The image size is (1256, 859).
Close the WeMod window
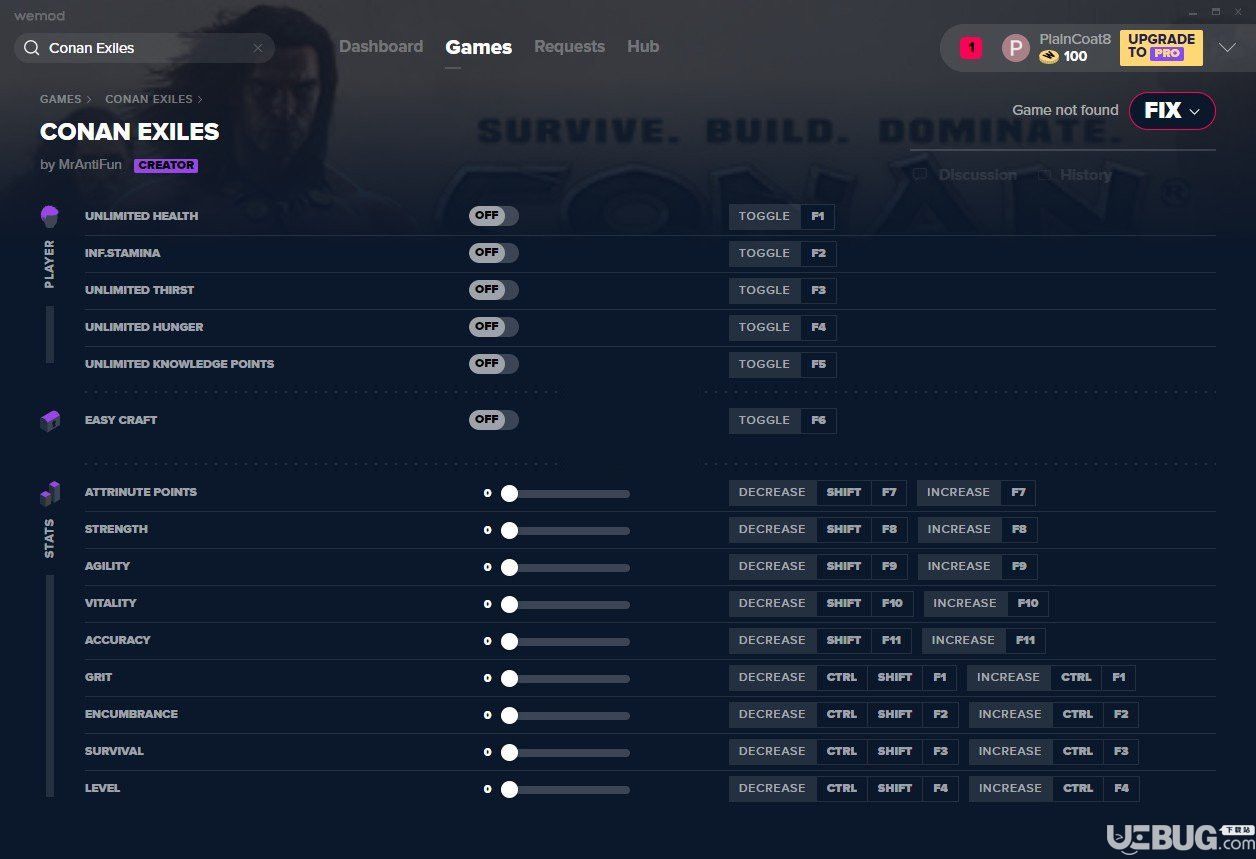point(1240,12)
